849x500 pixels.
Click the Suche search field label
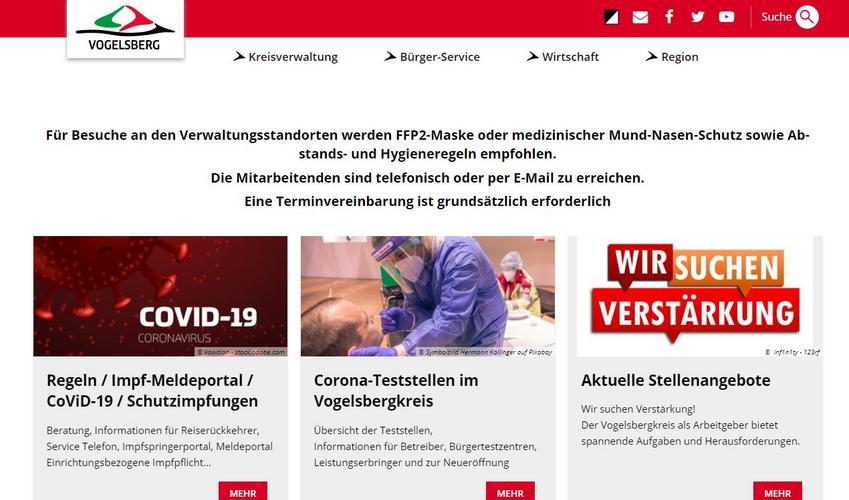(x=776, y=17)
